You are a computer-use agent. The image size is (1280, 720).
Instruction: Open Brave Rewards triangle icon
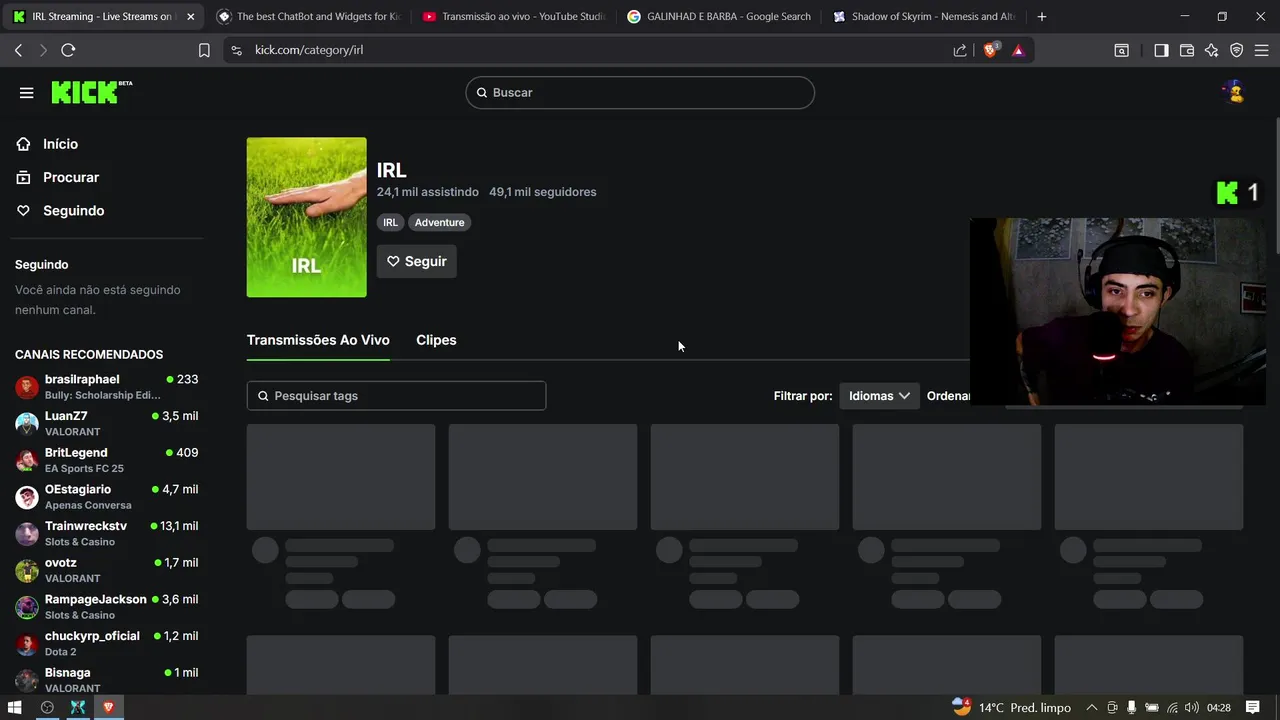pos(1018,50)
